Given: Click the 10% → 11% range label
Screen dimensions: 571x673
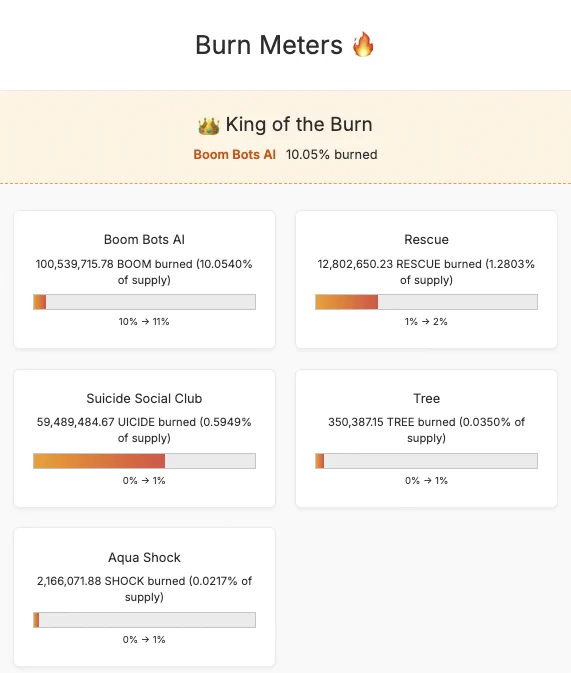Looking at the screenshot, I should [x=144, y=321].
